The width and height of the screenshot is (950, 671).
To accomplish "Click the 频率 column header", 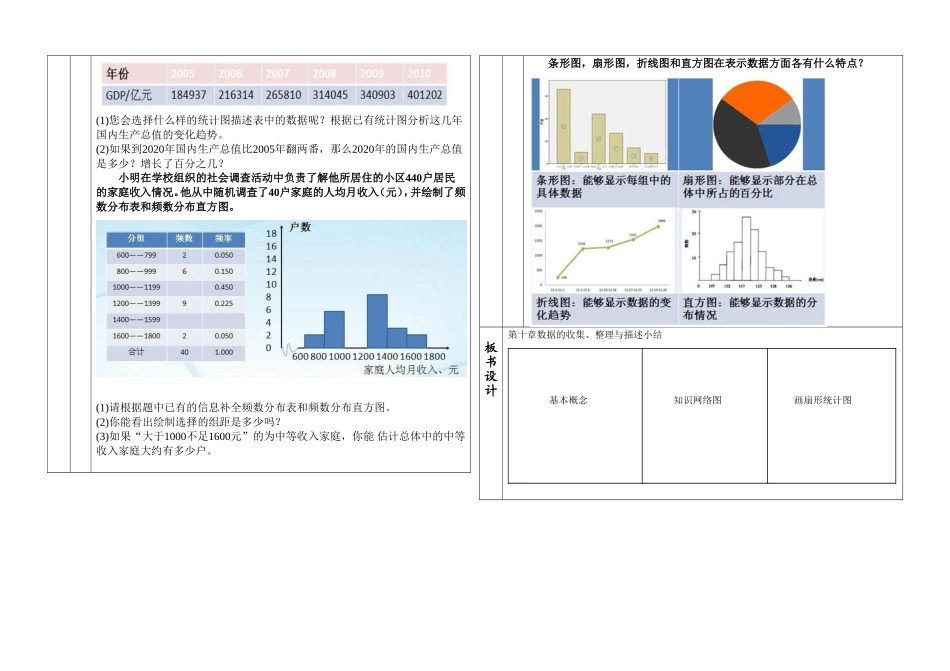I will pyautogui.click(x=224, y=239).
